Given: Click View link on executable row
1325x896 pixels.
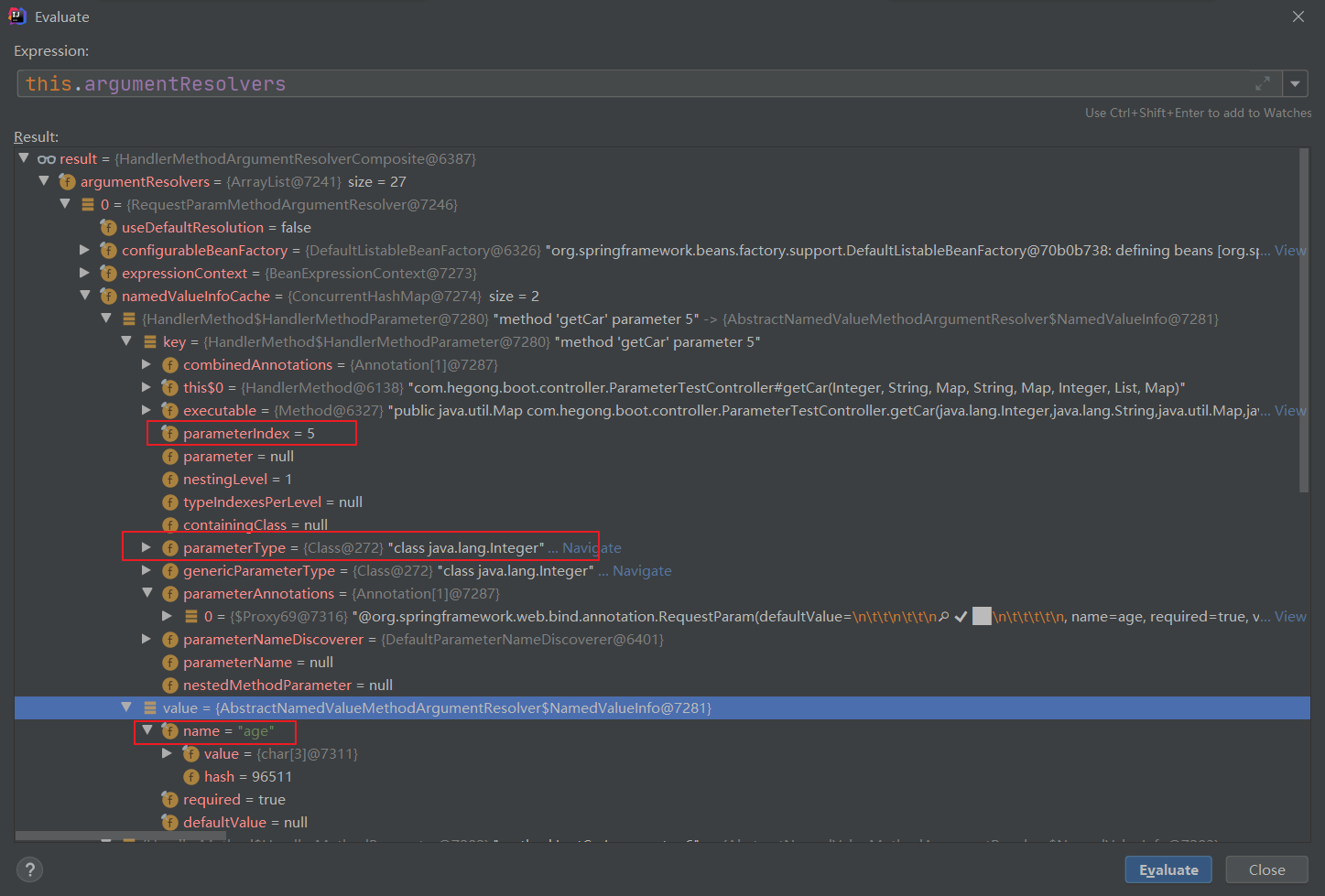Looking at the screenshot, I should 1290,410.
